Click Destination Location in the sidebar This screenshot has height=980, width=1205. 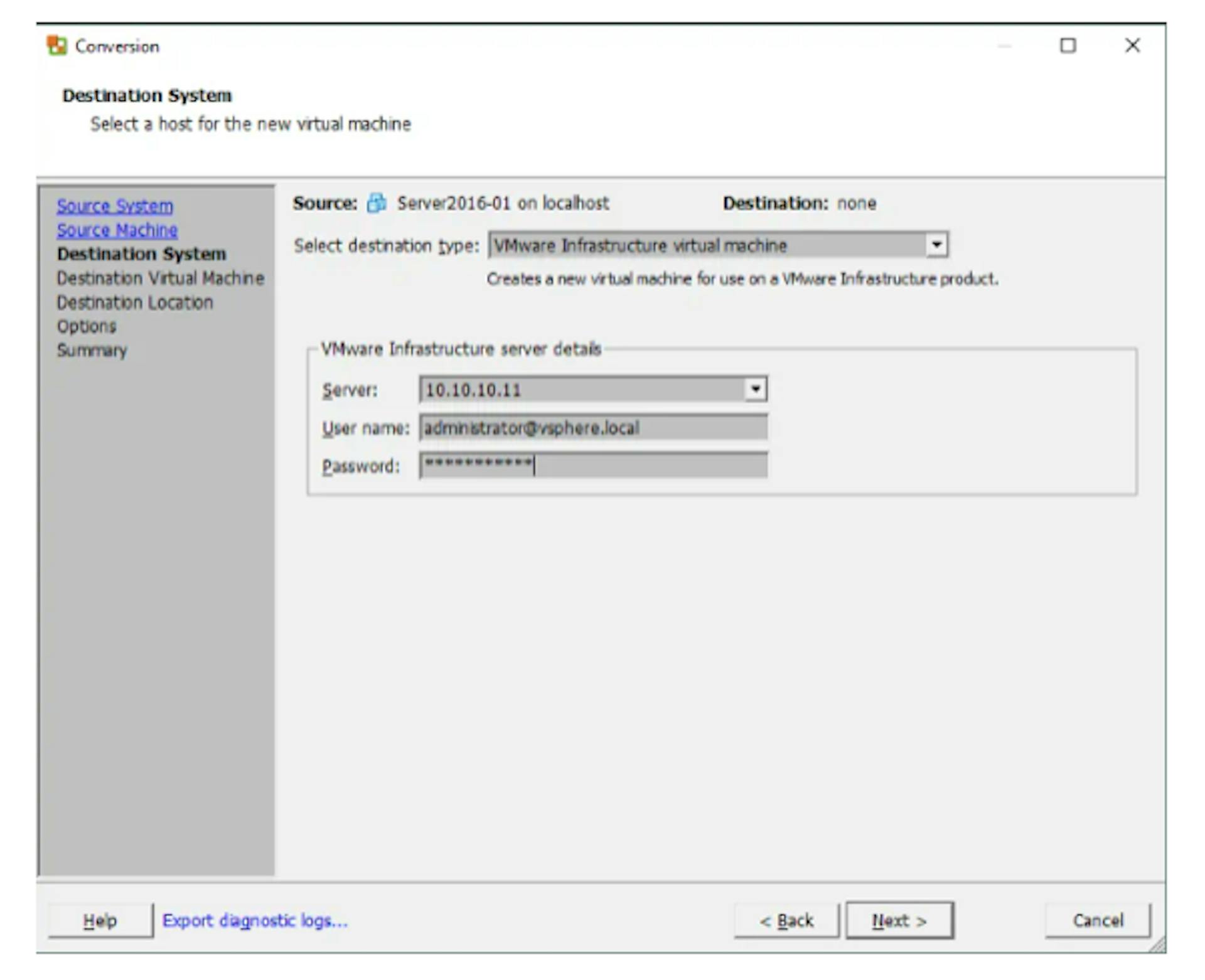point(135,302)
